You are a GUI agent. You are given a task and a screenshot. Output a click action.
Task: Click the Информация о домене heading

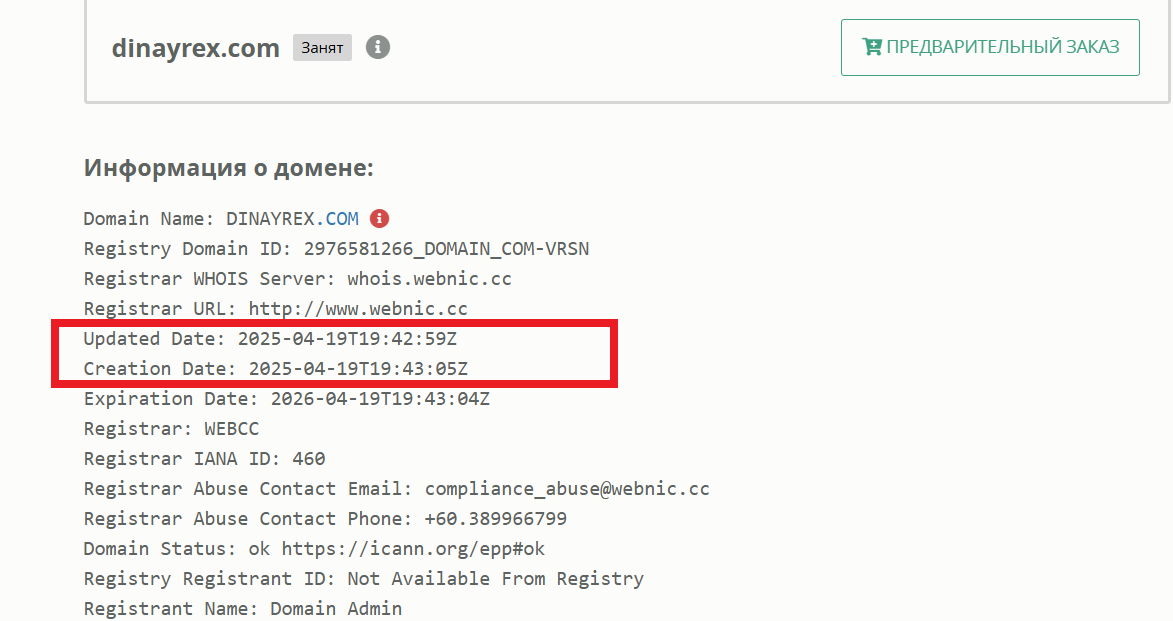(228, 168)
